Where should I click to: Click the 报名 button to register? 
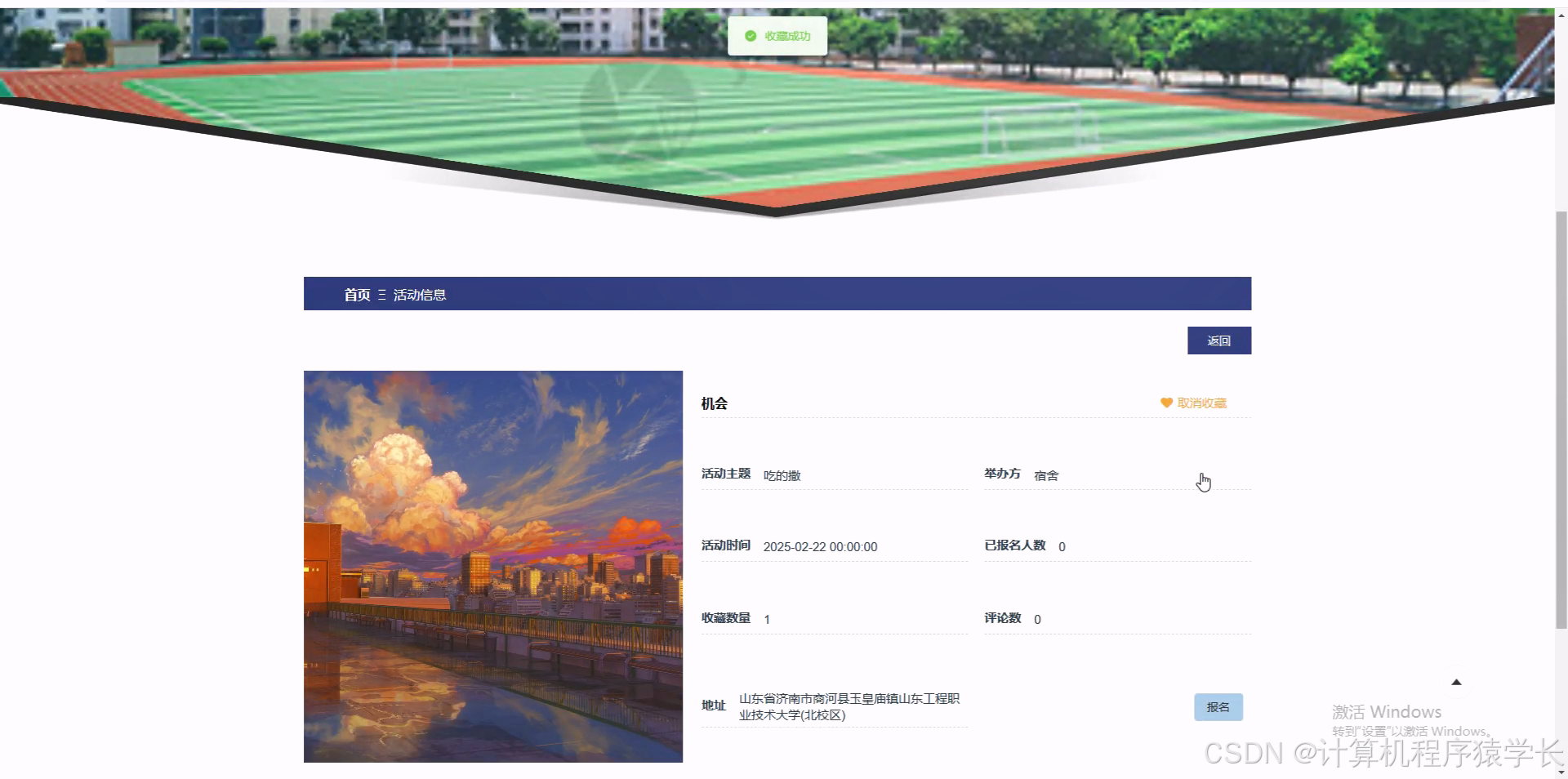click(1218, 706)
